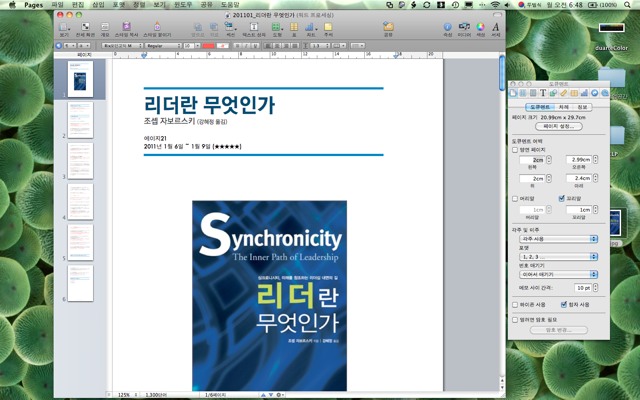Select the Graphic inspector icon
The width and height of the screenshot is (640, 400).
[x=553, y=93]
